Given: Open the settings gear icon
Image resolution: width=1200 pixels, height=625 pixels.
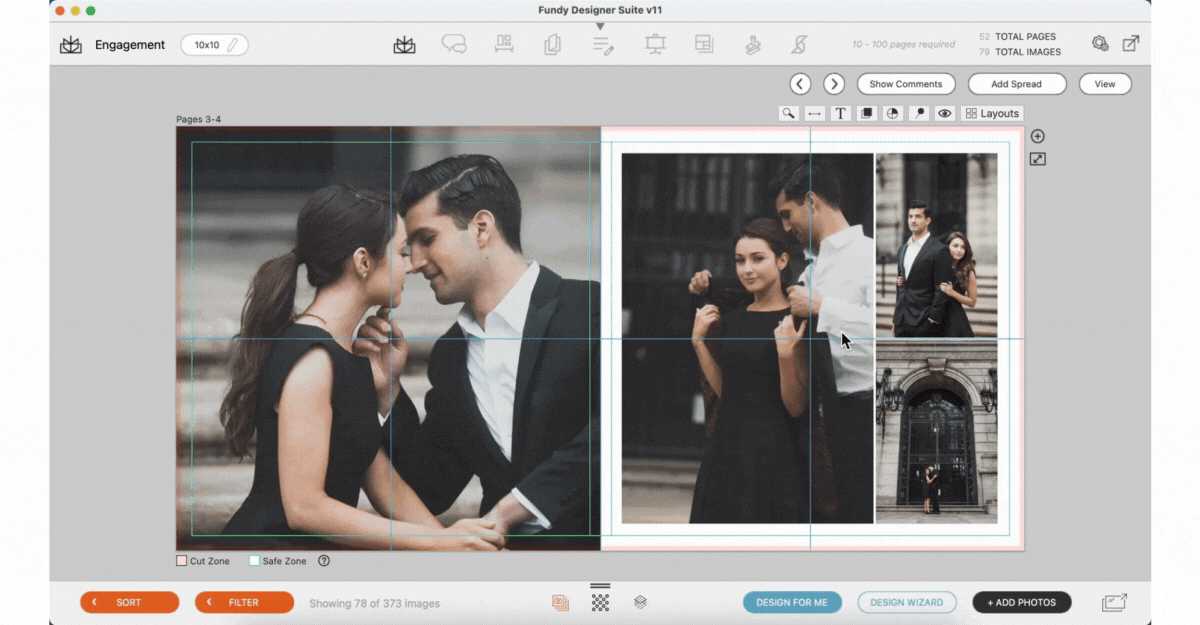Looking at the screenshot, I should point(1100,44).
